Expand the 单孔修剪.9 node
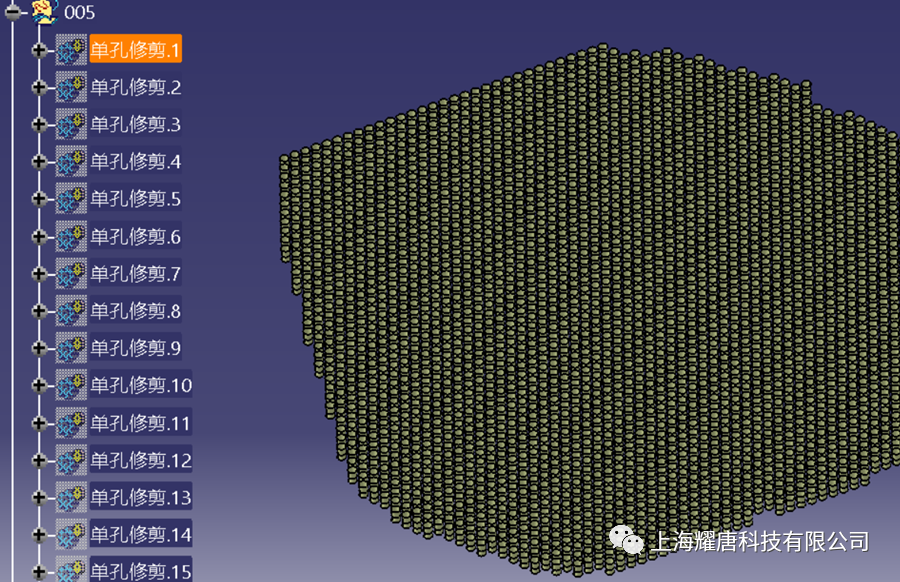 [x=39, y=348]
